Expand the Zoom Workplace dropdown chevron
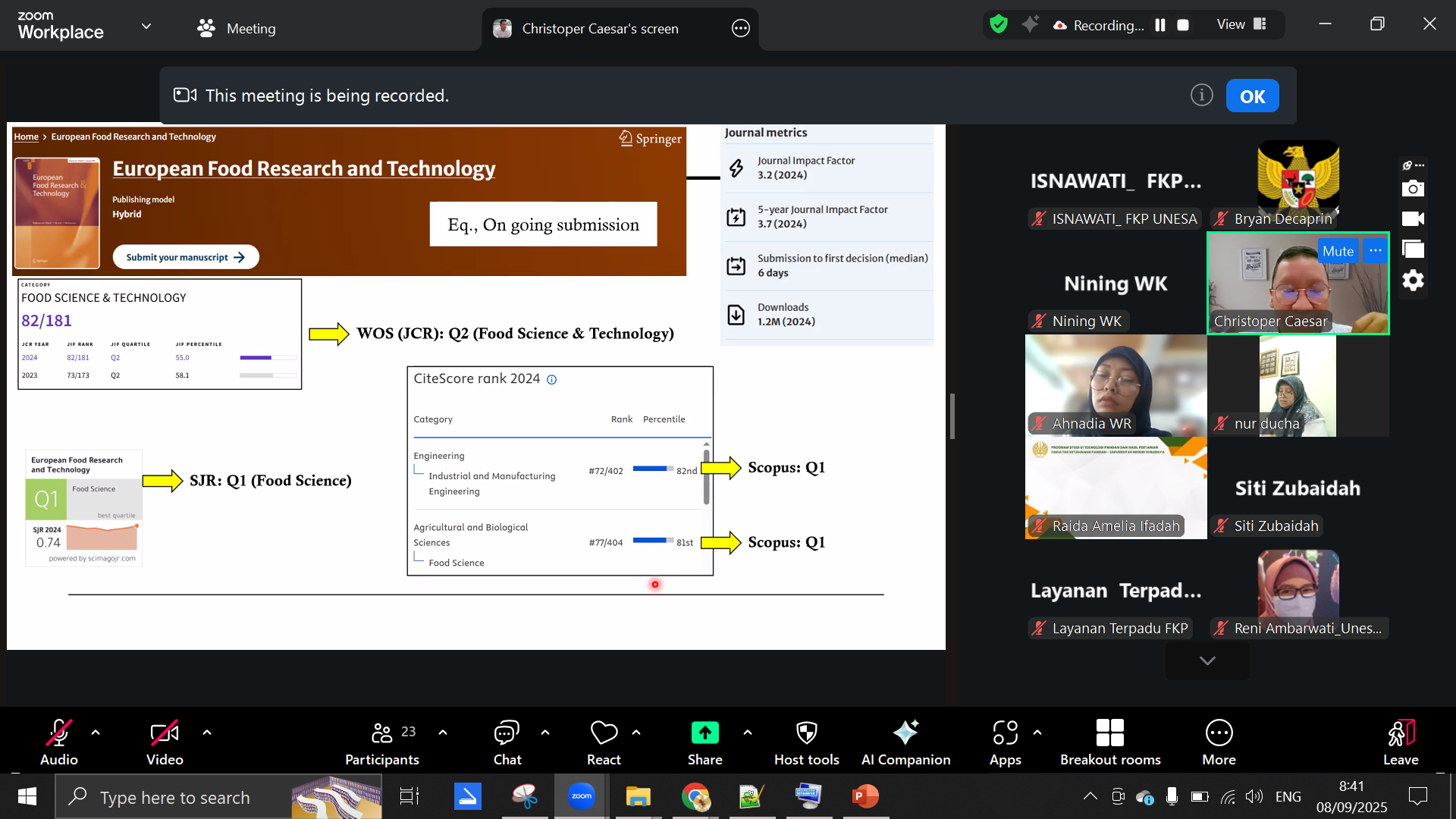This screenshot has width=1456, height=819. click(x=146, y=27)
